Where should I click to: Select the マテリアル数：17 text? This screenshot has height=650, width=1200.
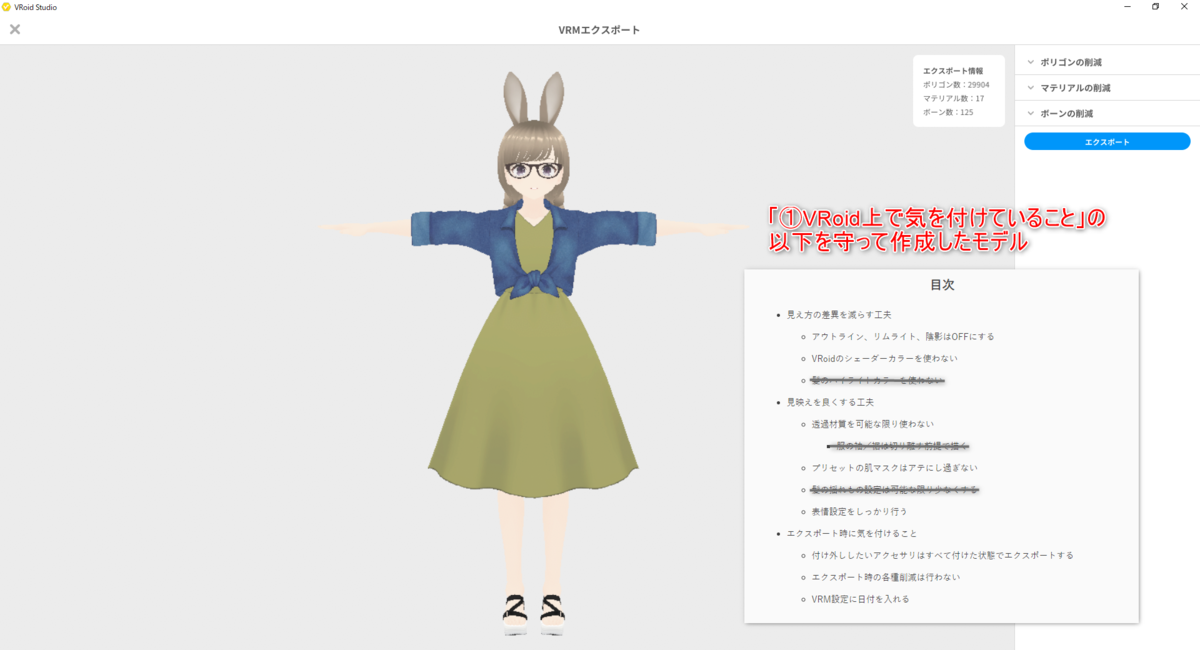(953, 98)
